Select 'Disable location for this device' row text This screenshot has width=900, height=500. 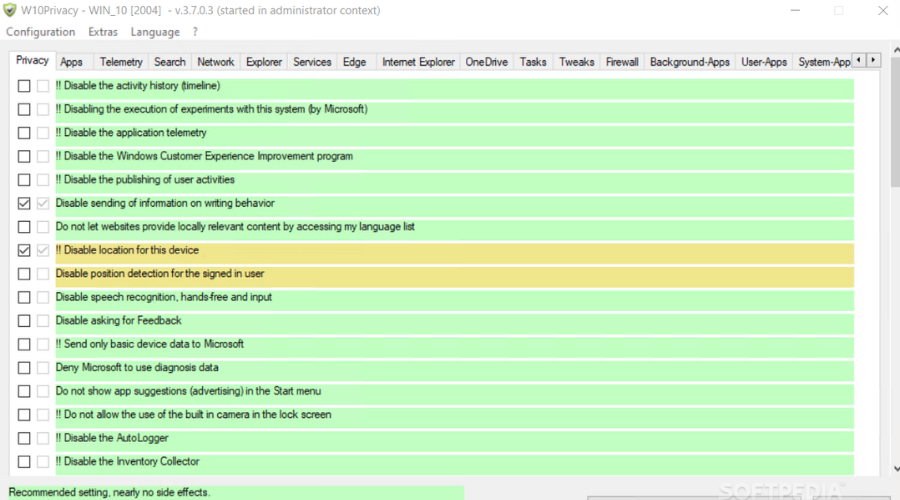pyautogui.click(x=127, y=250)
